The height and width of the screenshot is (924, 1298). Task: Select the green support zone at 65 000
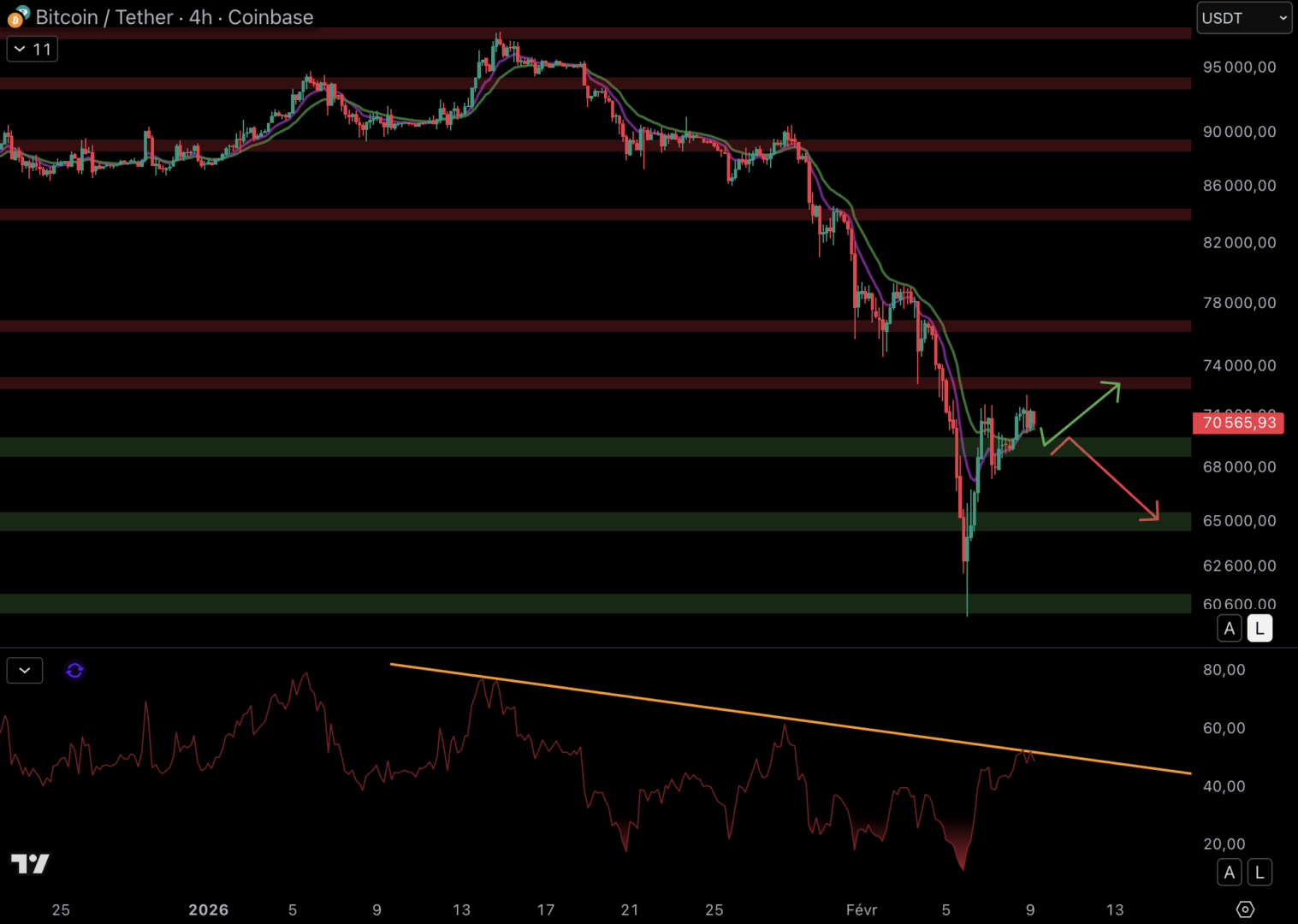(x=513, y=522)
